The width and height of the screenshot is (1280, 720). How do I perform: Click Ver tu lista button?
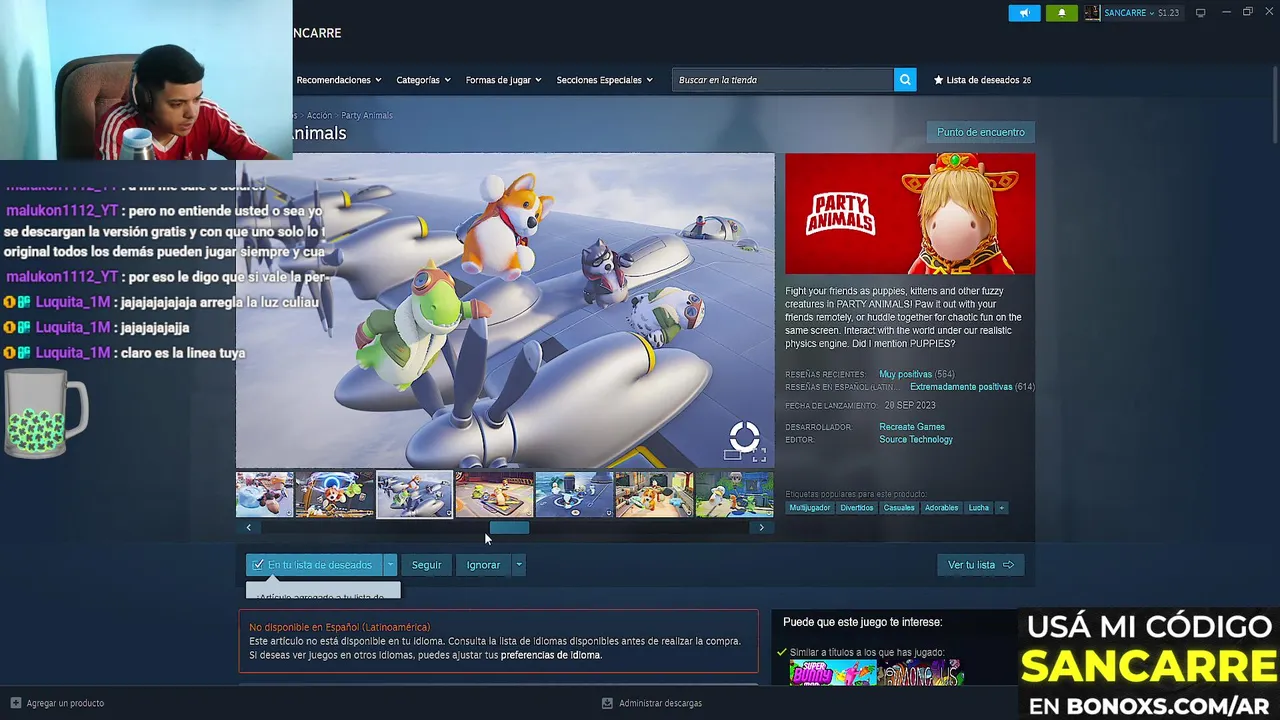coord(981,565)
